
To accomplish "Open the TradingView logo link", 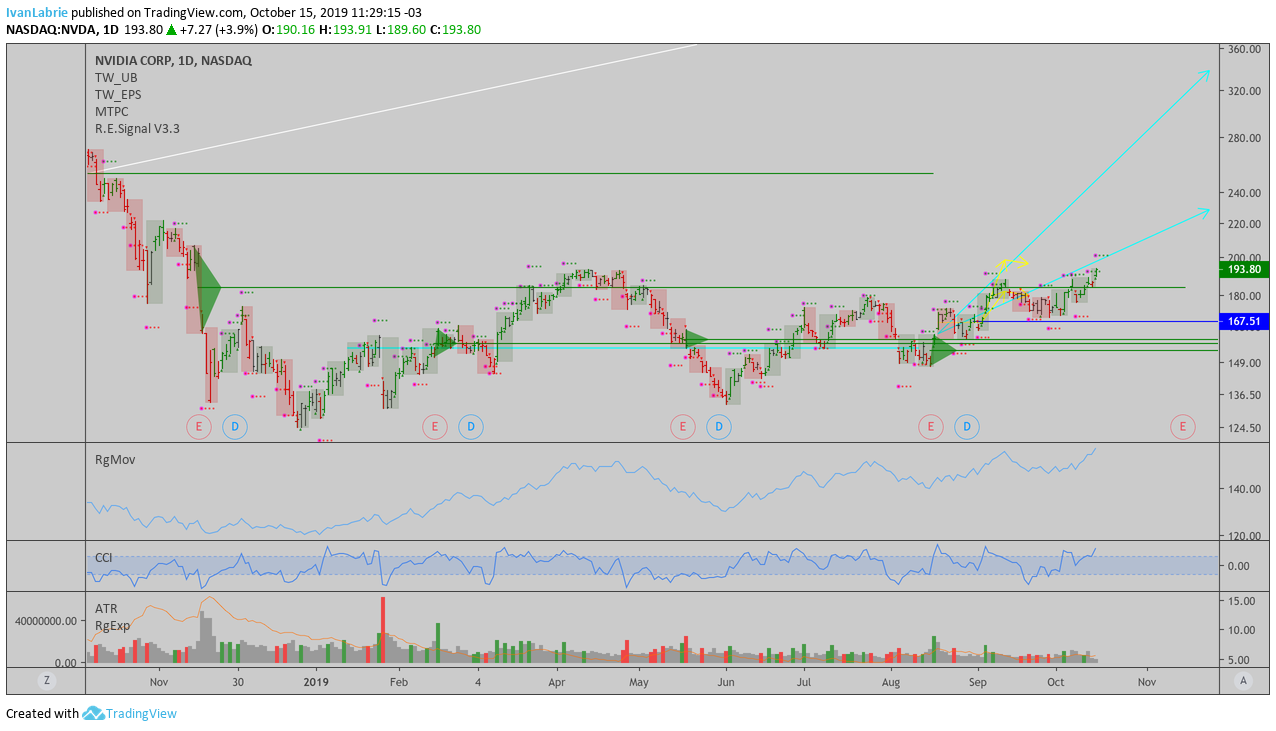I will click(x=130, y=714).
